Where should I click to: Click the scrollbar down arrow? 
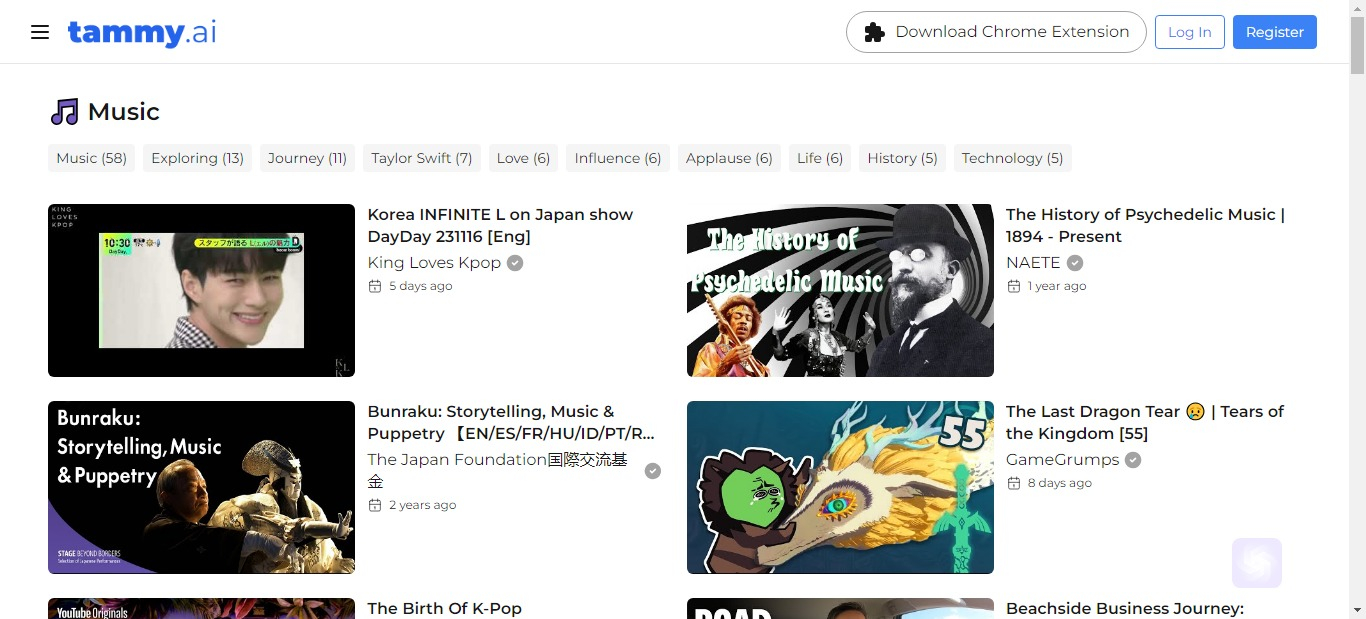click(x=1357, y=610)
